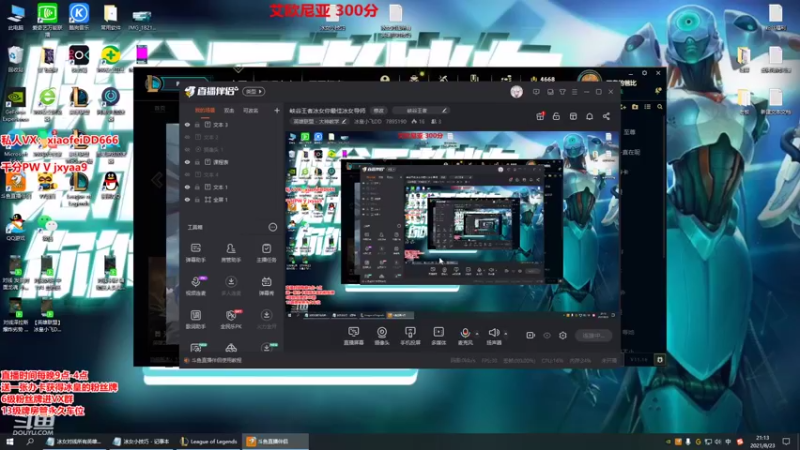Open speaker volume dropdown arrow

click(x=506, y=334)
